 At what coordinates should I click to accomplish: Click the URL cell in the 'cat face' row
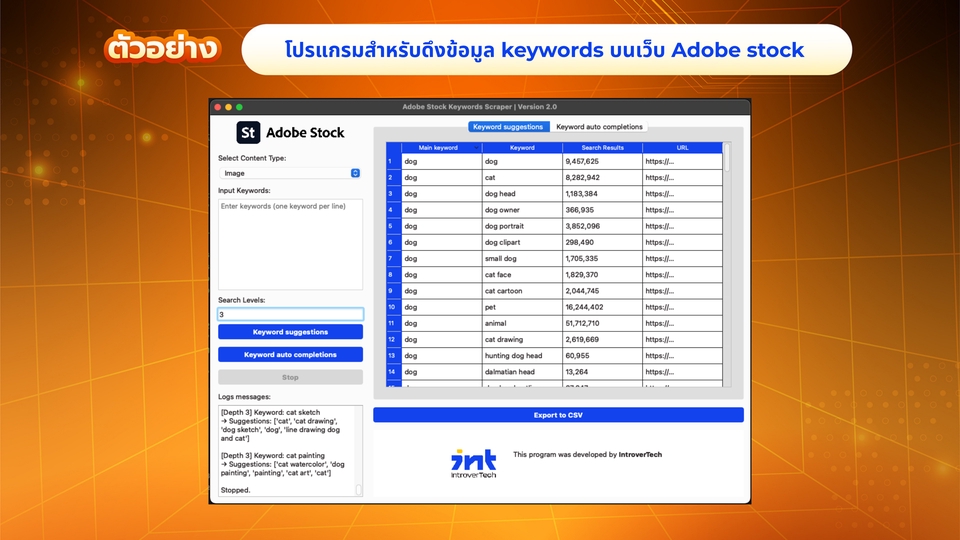(x=682, y=275)
